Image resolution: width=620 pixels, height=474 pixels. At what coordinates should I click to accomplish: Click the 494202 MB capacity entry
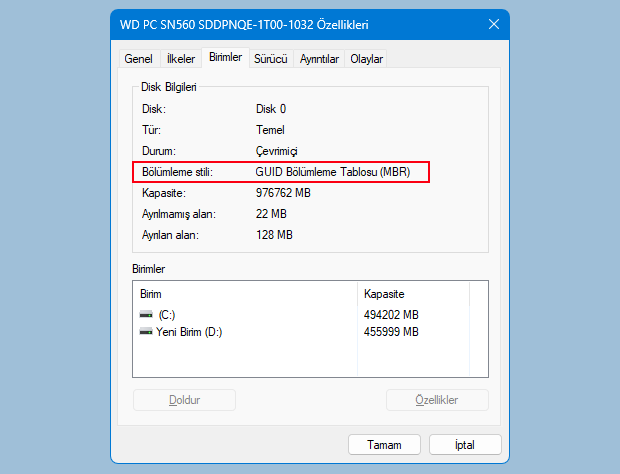[391, 315]
